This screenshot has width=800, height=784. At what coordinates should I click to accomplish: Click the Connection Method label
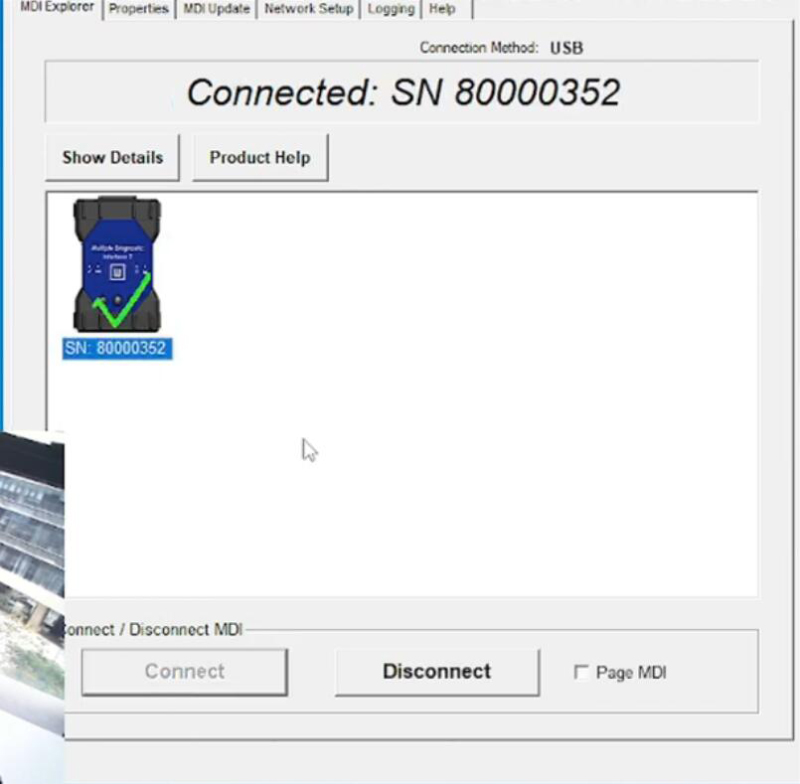479,48
